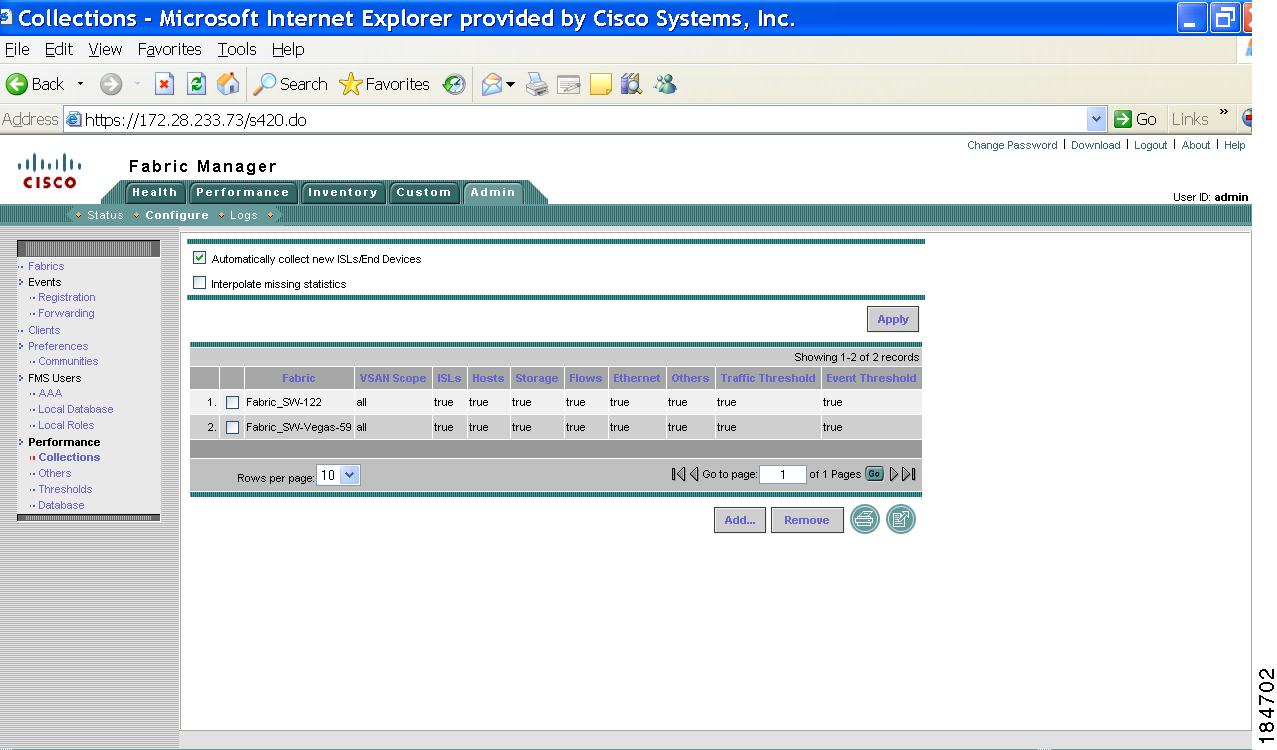The height and width of the screenshot is (750, 1277).
Task: Open the Help menu
Action: [x=288, y=49]
